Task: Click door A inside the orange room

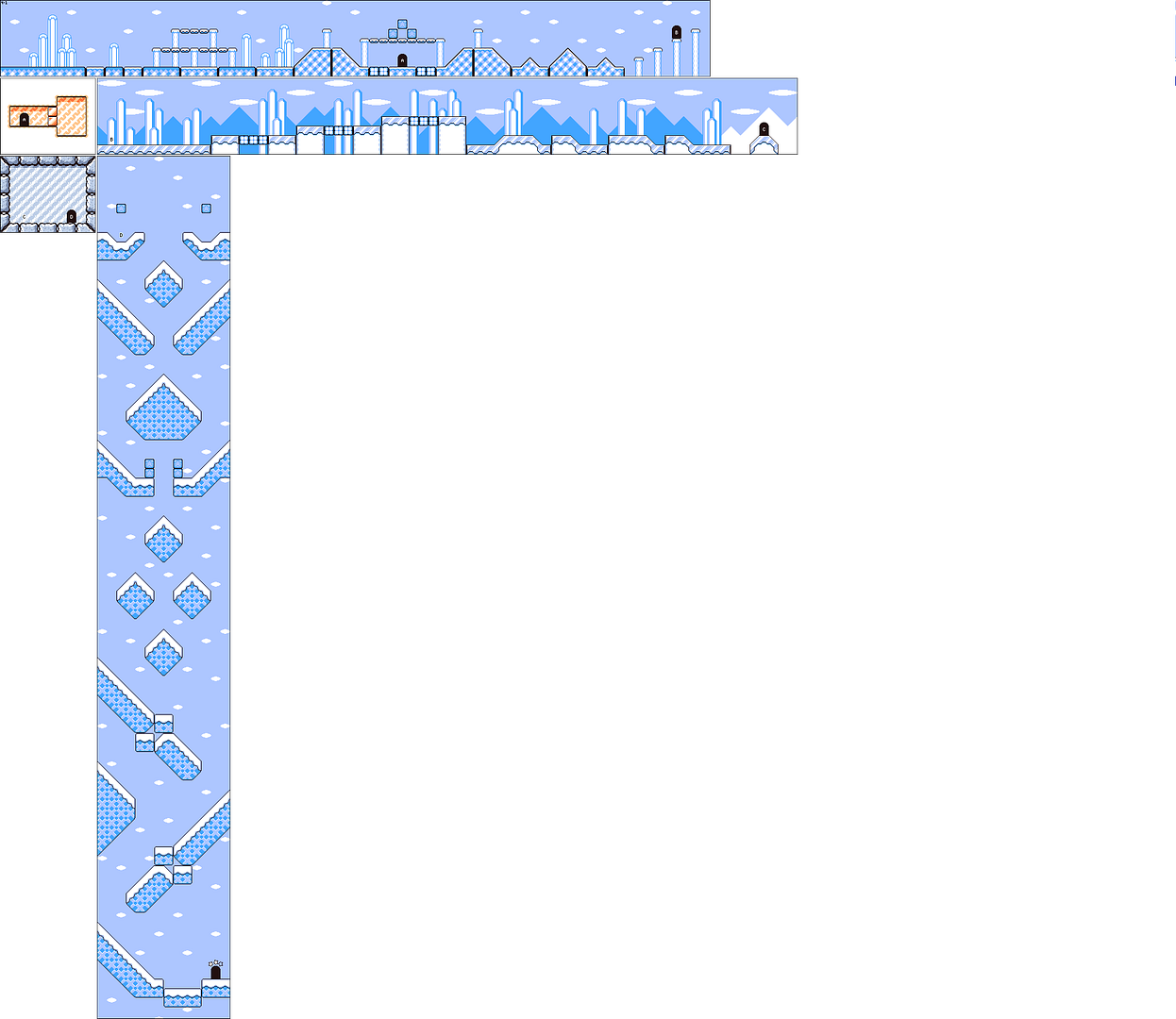Action: click(25, 119)
